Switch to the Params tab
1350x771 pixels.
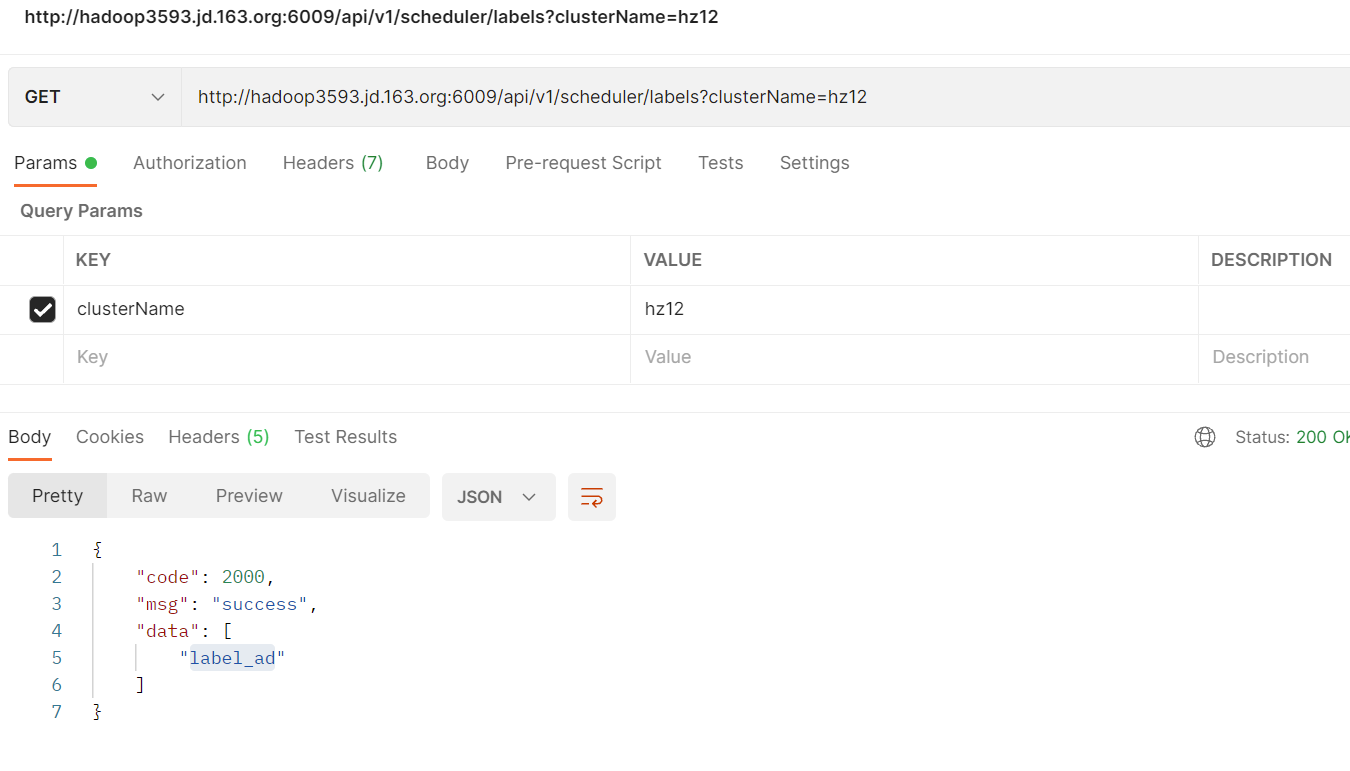(x=55, y=163)
